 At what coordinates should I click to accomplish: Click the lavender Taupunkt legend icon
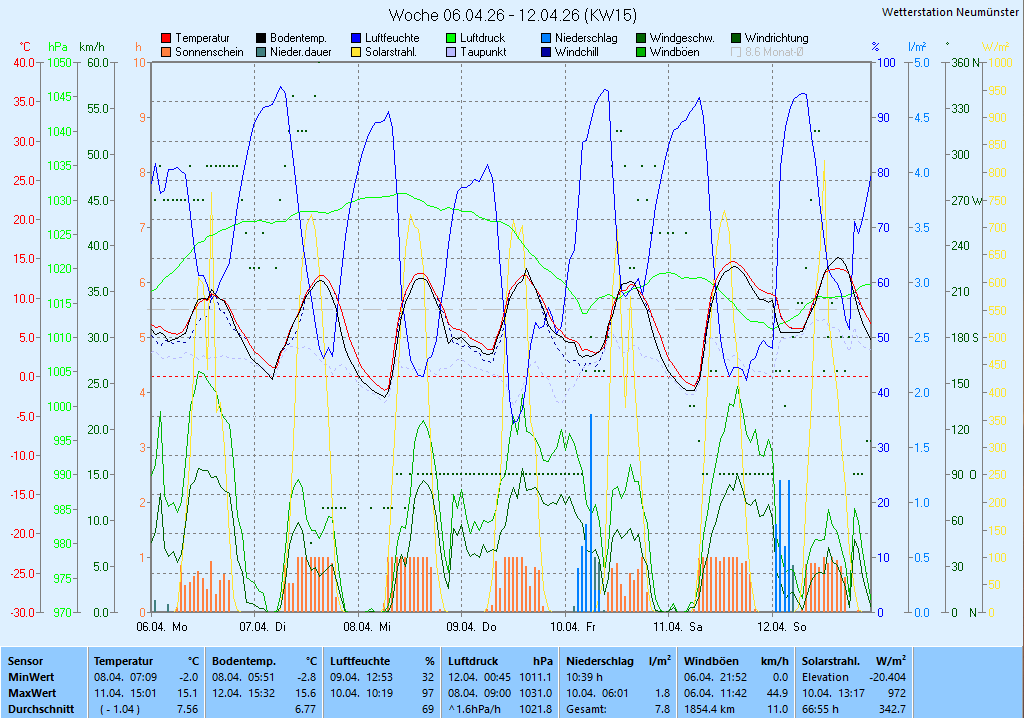click(451, 52)
